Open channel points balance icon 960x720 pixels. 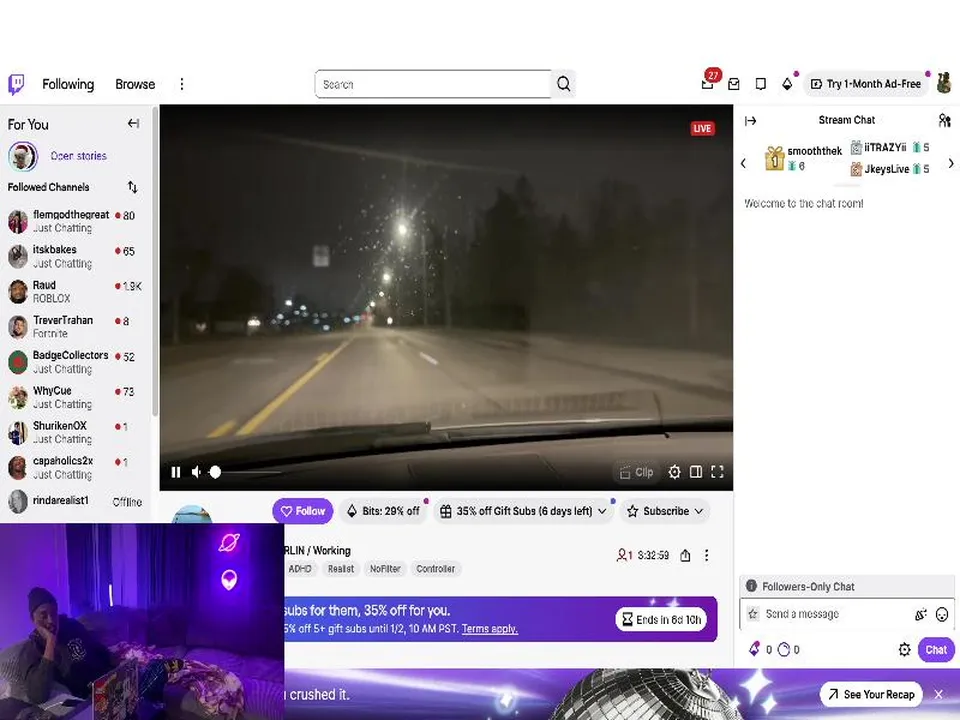click(x=784, y=650)
